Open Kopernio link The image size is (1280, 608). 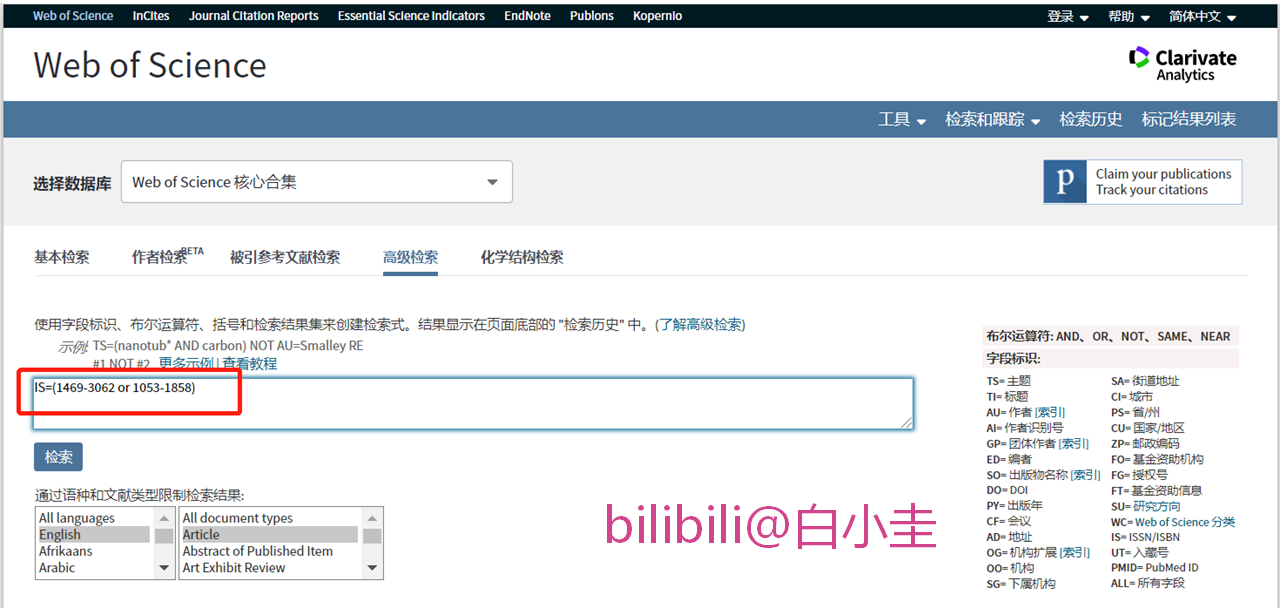pos(657,16)
